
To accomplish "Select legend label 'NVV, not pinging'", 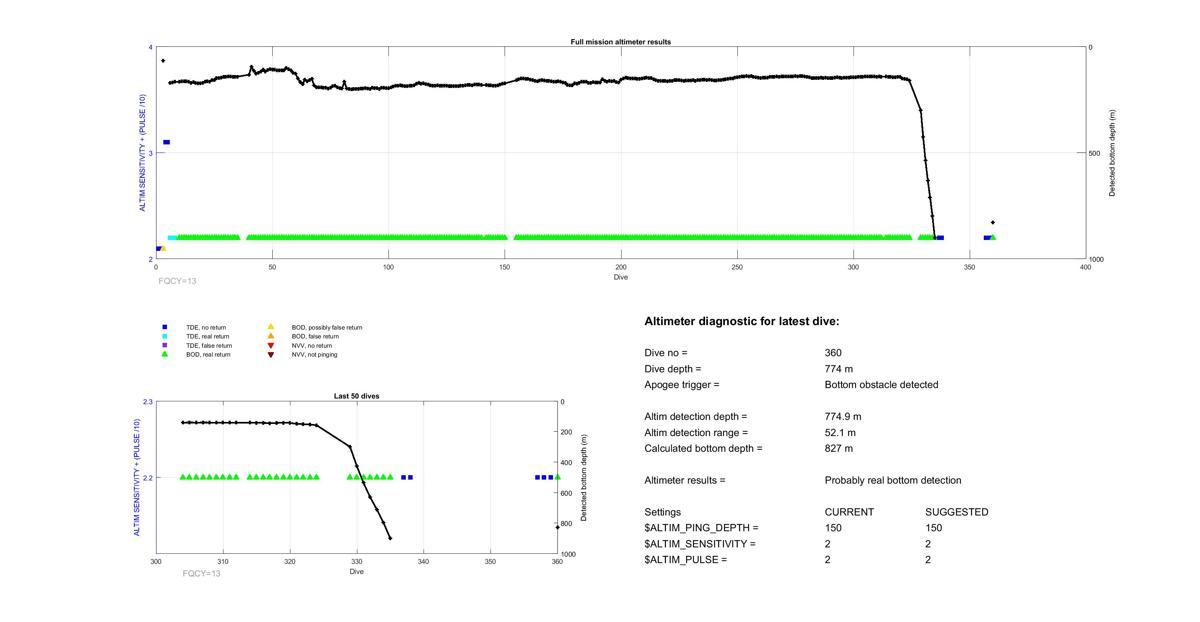I will [314, 354].
